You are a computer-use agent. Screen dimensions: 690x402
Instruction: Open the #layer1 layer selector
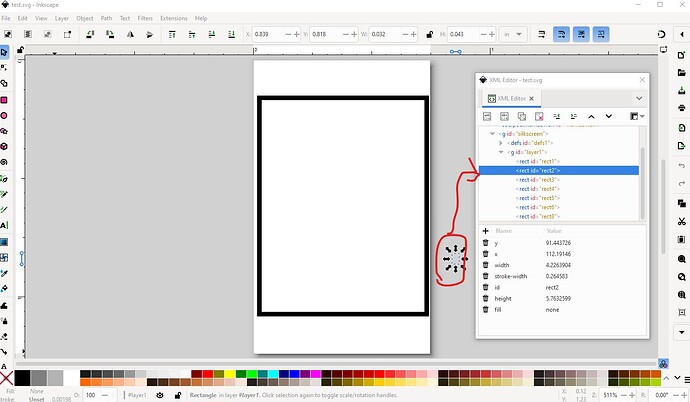click(137, 395)
